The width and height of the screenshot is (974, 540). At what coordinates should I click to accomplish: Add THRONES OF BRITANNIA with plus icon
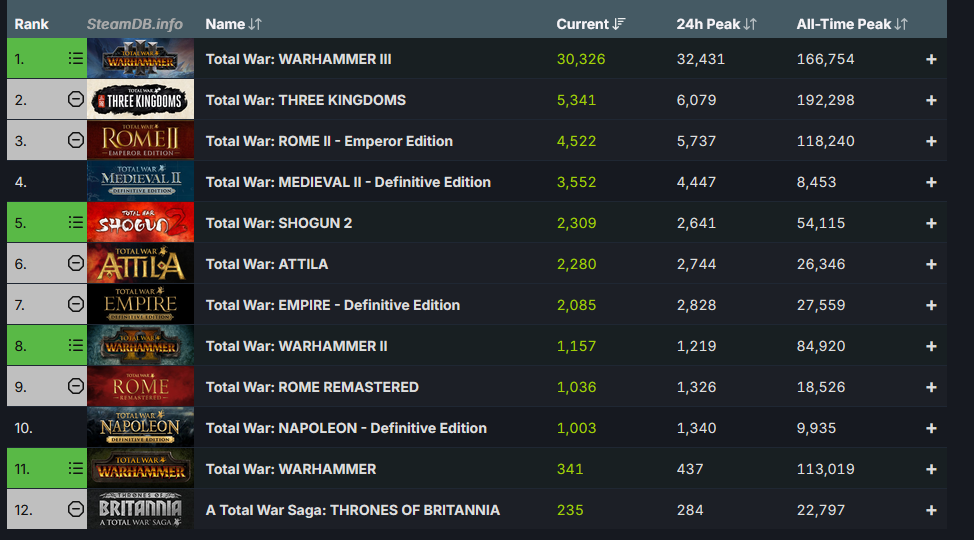point(931,510)
